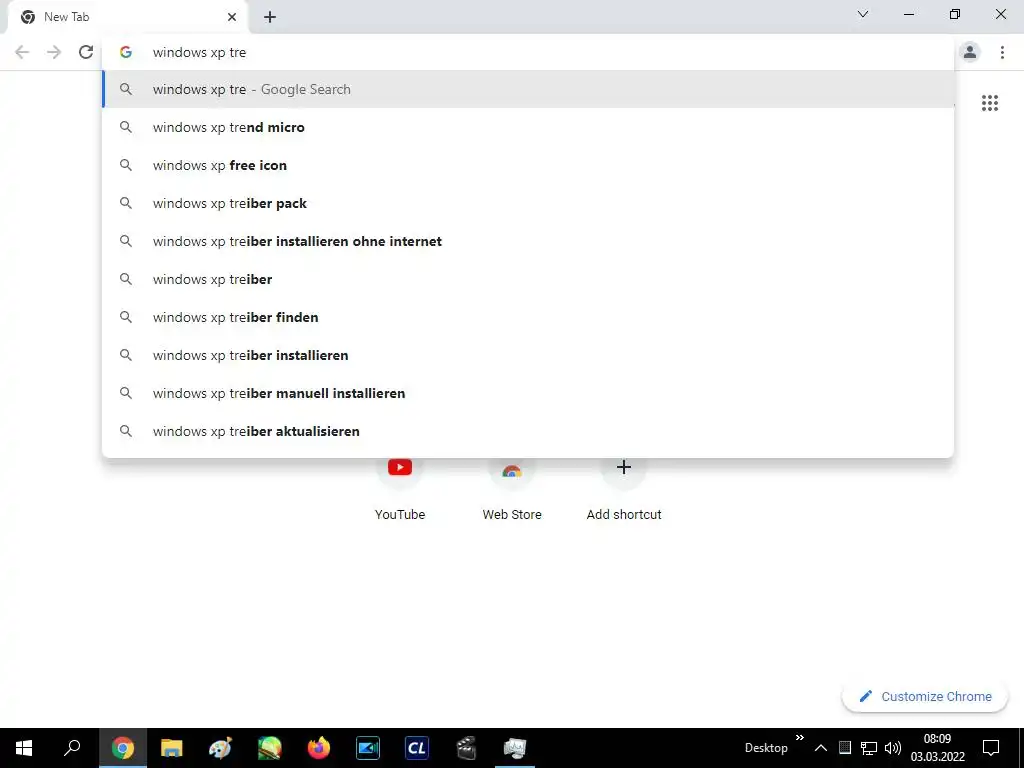This screenshot has width=1024, height=768.
Task: Click the Desktop toolbar label
Action: point(766,748)
